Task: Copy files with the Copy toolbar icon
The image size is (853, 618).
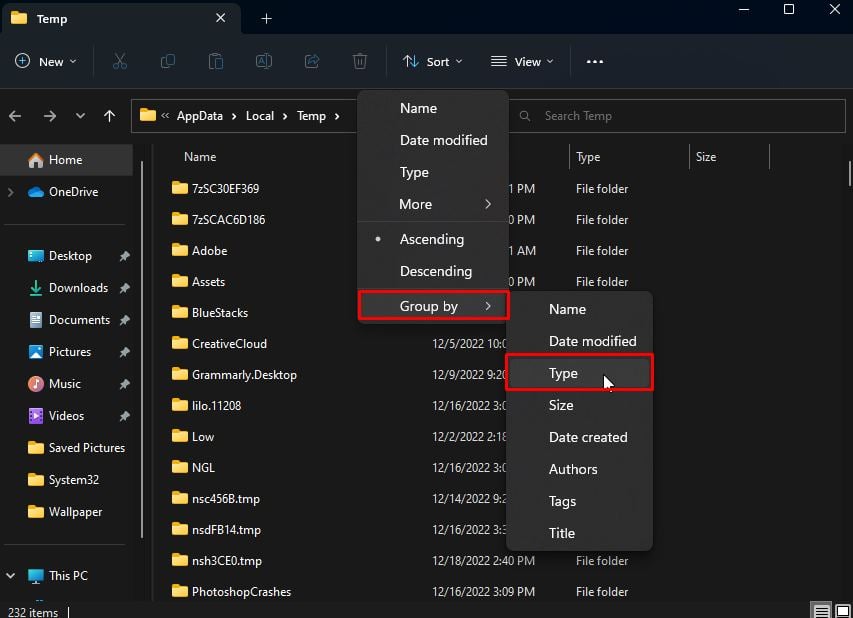Action: [167, 61]
